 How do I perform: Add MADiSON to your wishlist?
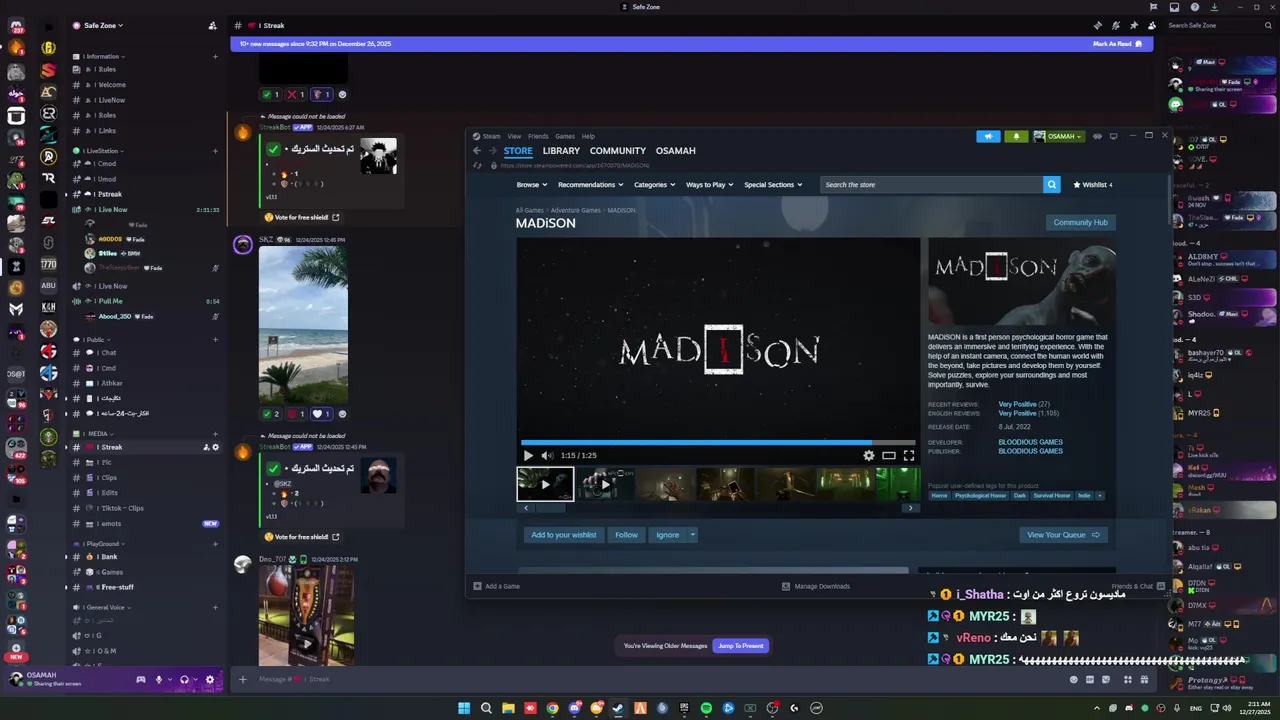pyautogui.click(x=563, y=535)
